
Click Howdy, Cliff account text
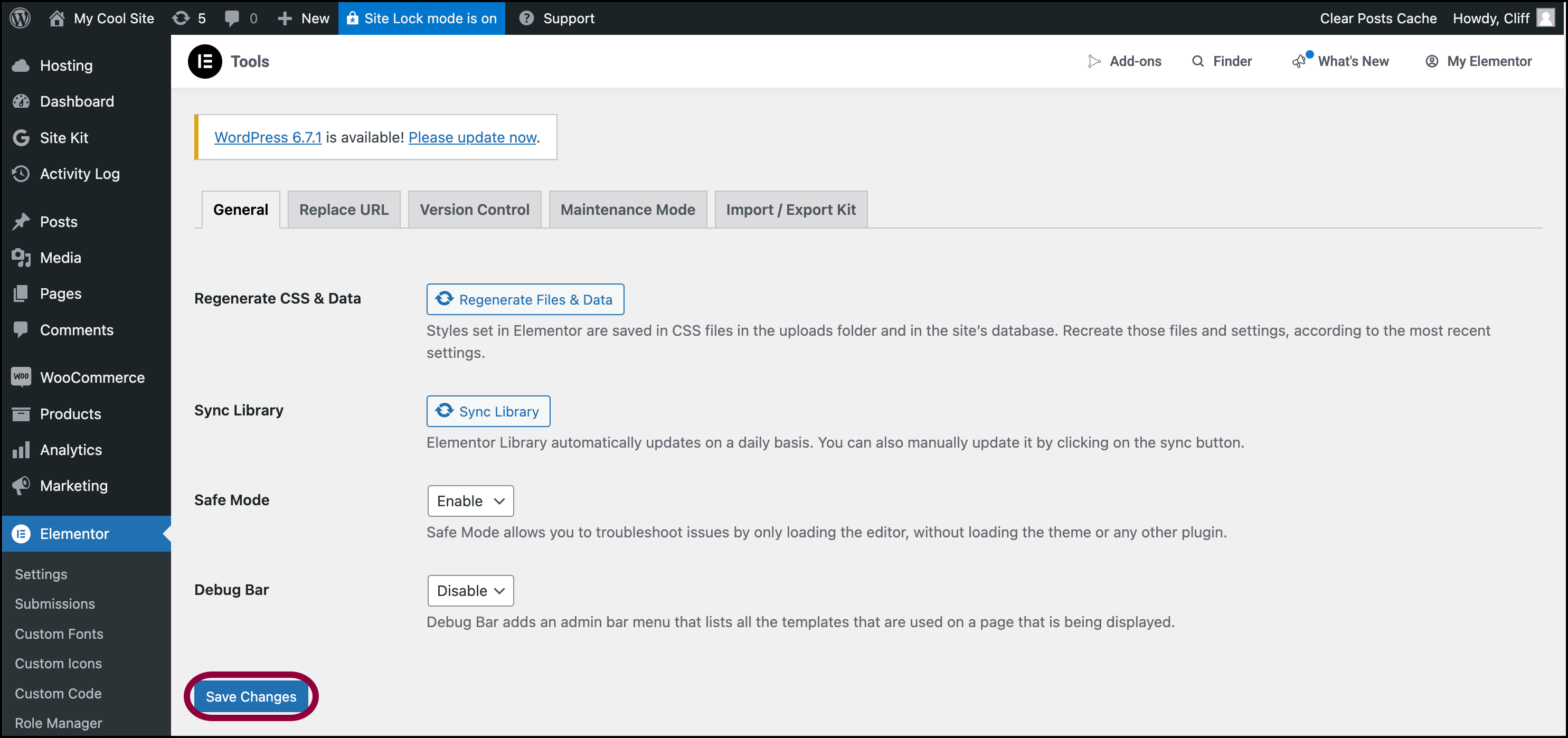[1491, 18]
